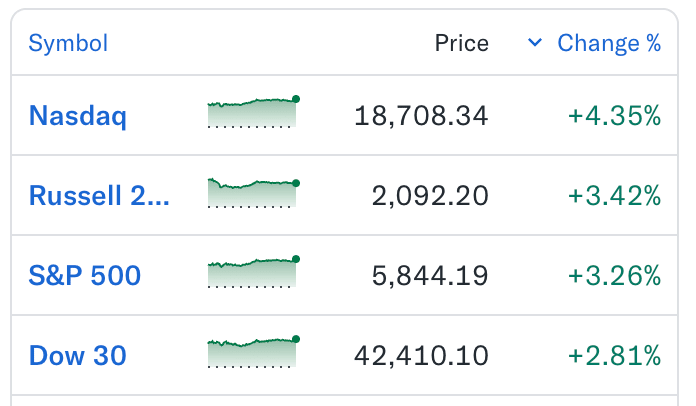Open the Russell 2000 index link
The width and height of the screenshot is (696, 406).
point(99,196)
